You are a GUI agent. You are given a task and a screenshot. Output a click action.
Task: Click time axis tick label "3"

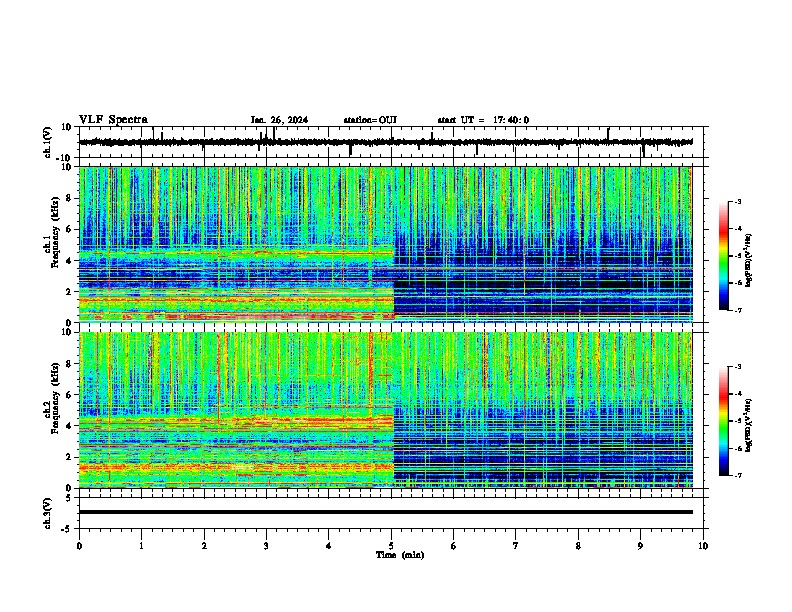[x=266, y=546]
